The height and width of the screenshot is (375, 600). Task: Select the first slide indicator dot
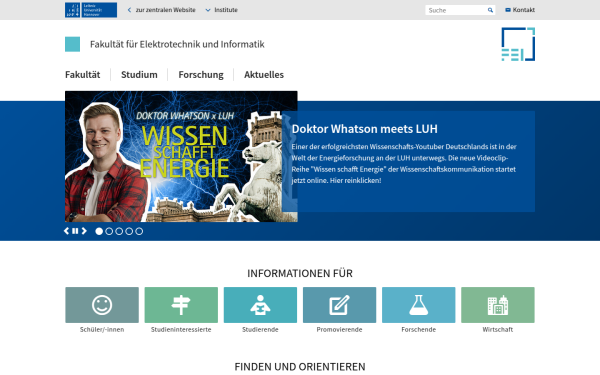tap(99, 231)
